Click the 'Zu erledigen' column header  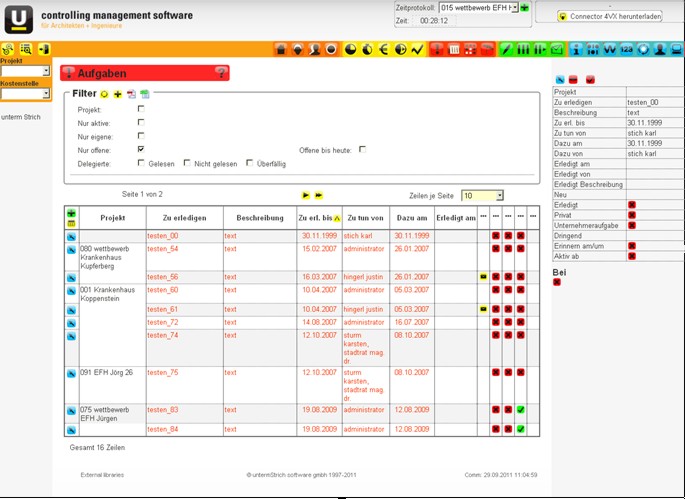coord(184,218)
